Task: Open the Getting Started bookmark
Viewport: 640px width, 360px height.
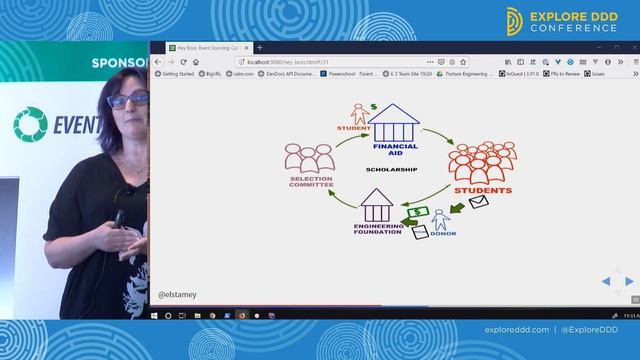Action: (x=174, y=74)
